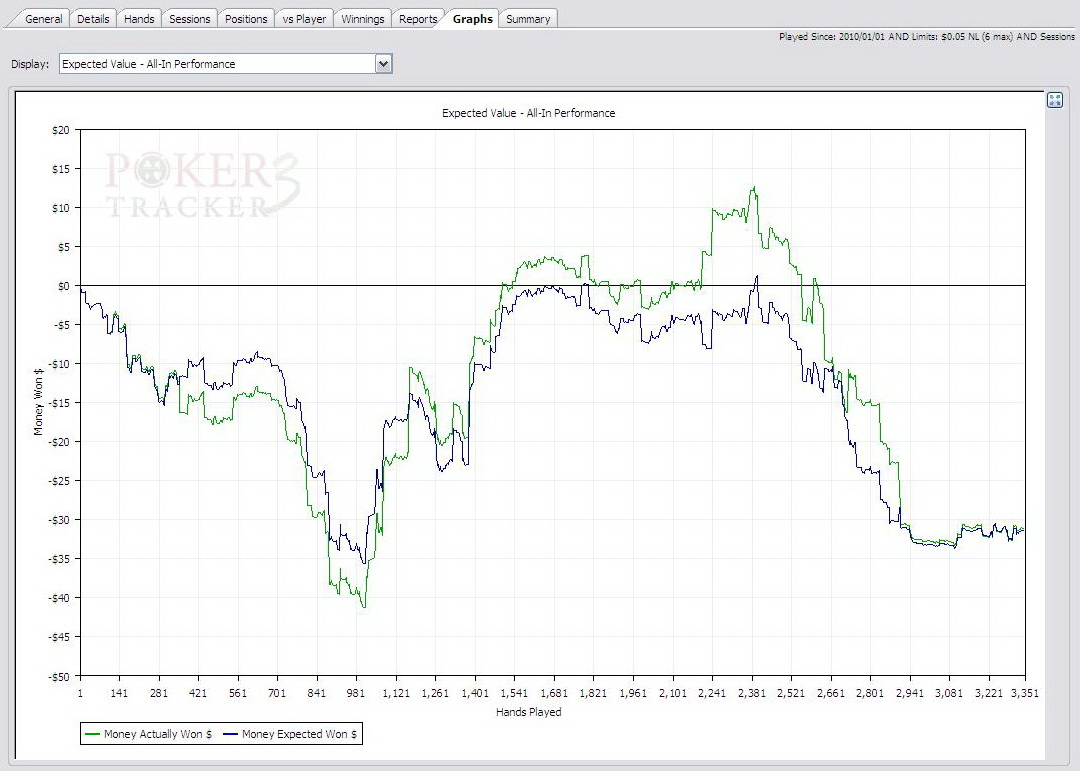Click the chart title above the graph

528,113
